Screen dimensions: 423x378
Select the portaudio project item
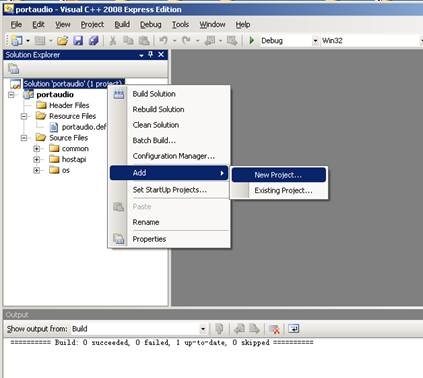click(55, 95)
